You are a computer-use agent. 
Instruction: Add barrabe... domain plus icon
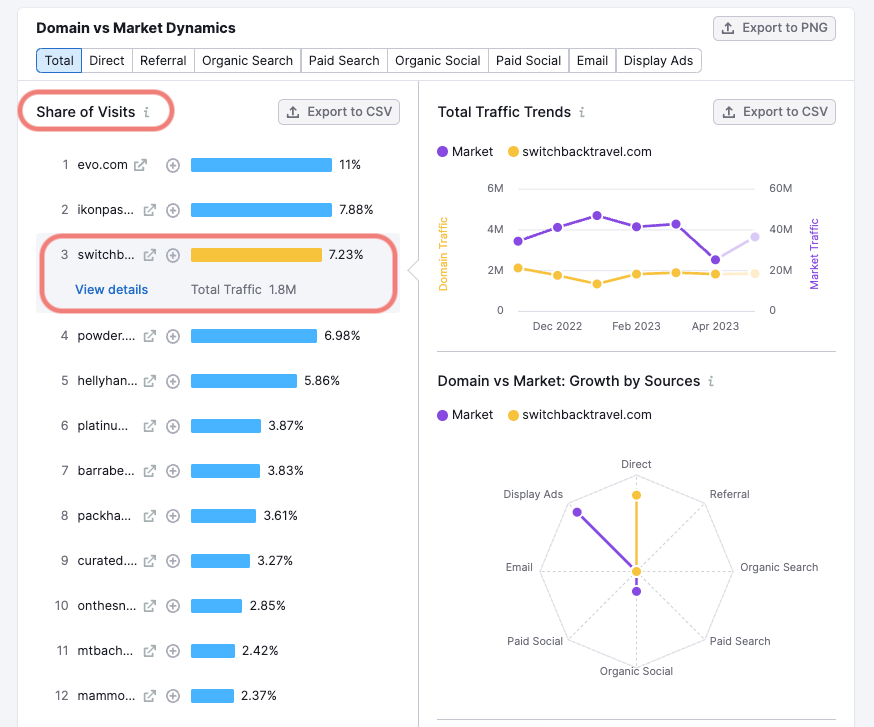(x=173, y=471)
